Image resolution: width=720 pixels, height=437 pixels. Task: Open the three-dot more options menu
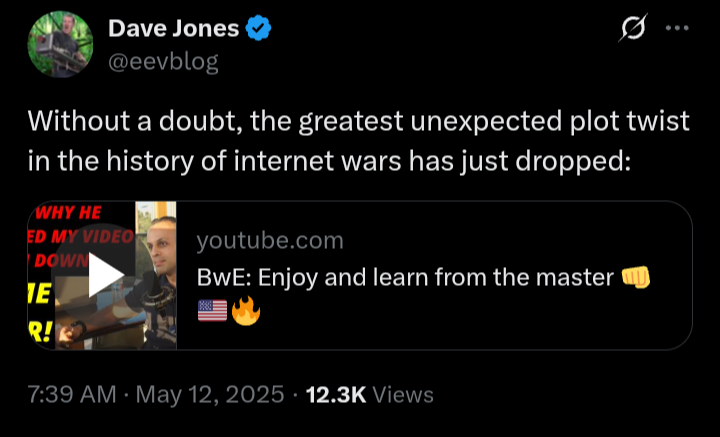677,28
